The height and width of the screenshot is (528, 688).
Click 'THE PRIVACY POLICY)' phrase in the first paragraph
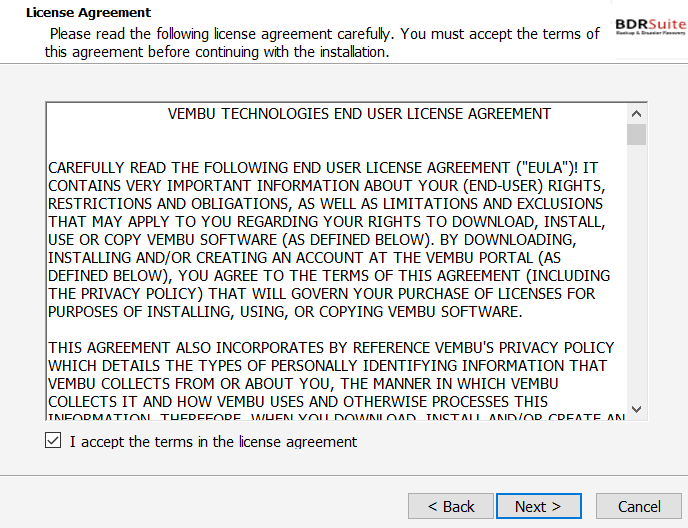(x=125, y=294)
